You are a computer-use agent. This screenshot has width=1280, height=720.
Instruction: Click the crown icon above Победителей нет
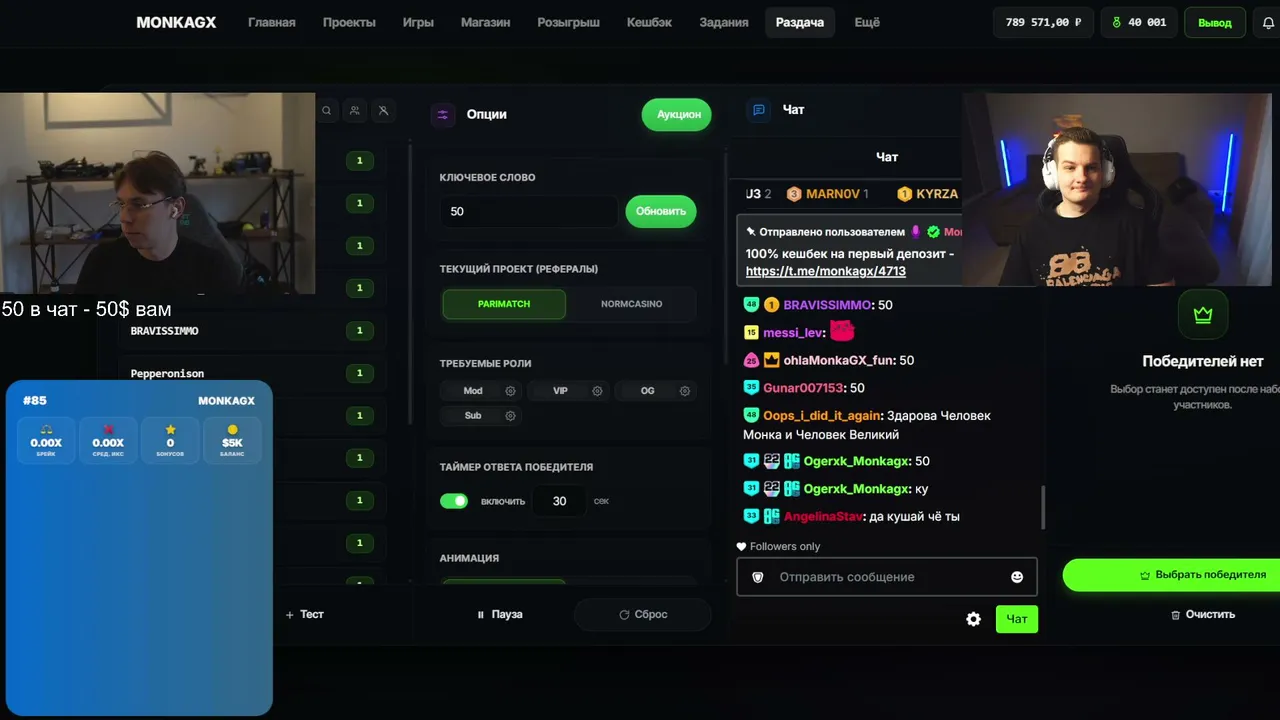(x=1203, y=315)
